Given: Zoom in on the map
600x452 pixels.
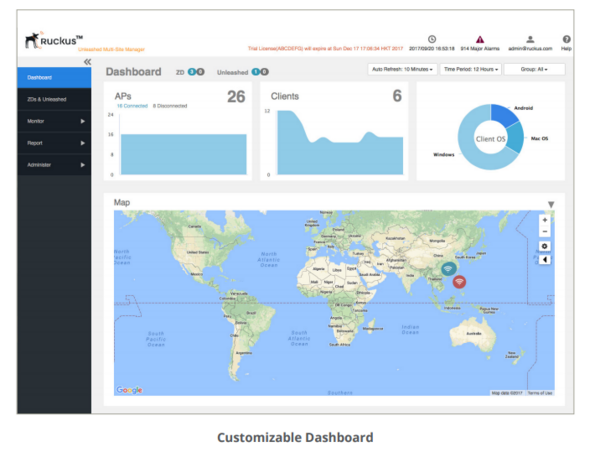Looking at the screenshot, I should click(x=545, y=220).
